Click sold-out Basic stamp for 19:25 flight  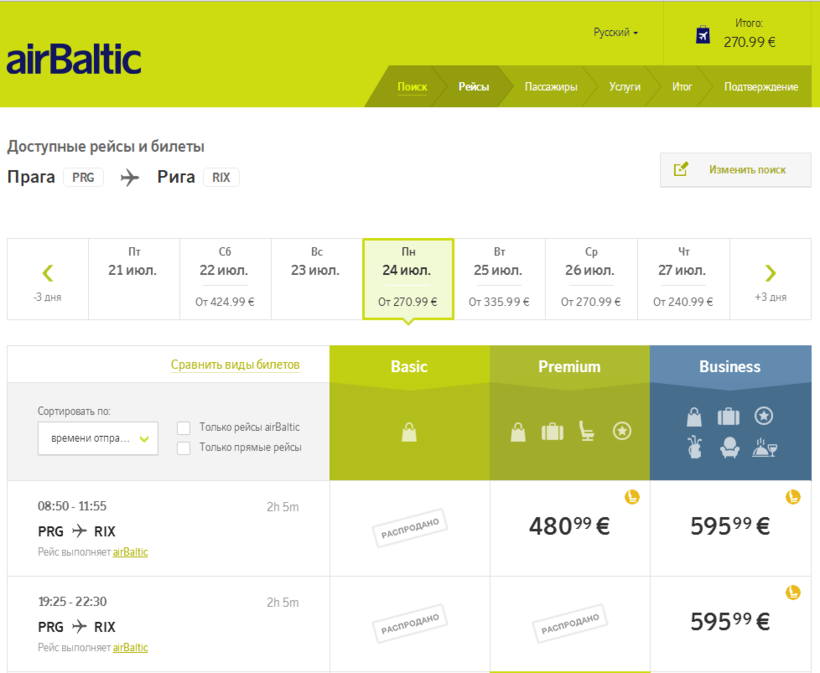pyautogui.click(x=410, y=624)
